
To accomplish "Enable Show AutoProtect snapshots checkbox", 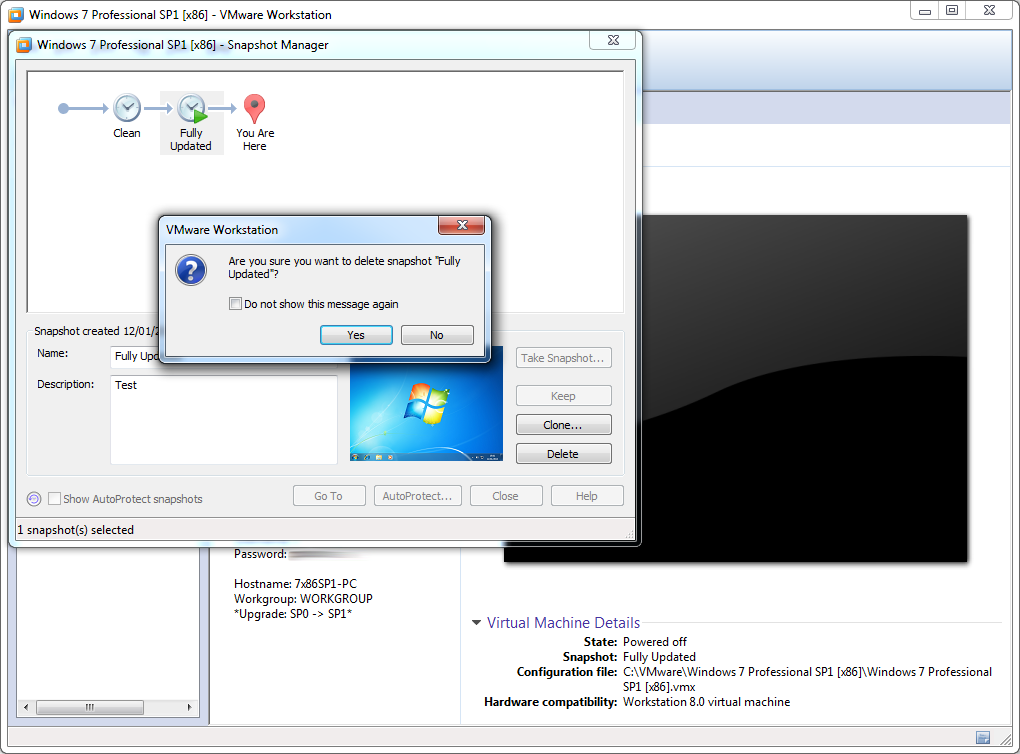I will [55, 498].
